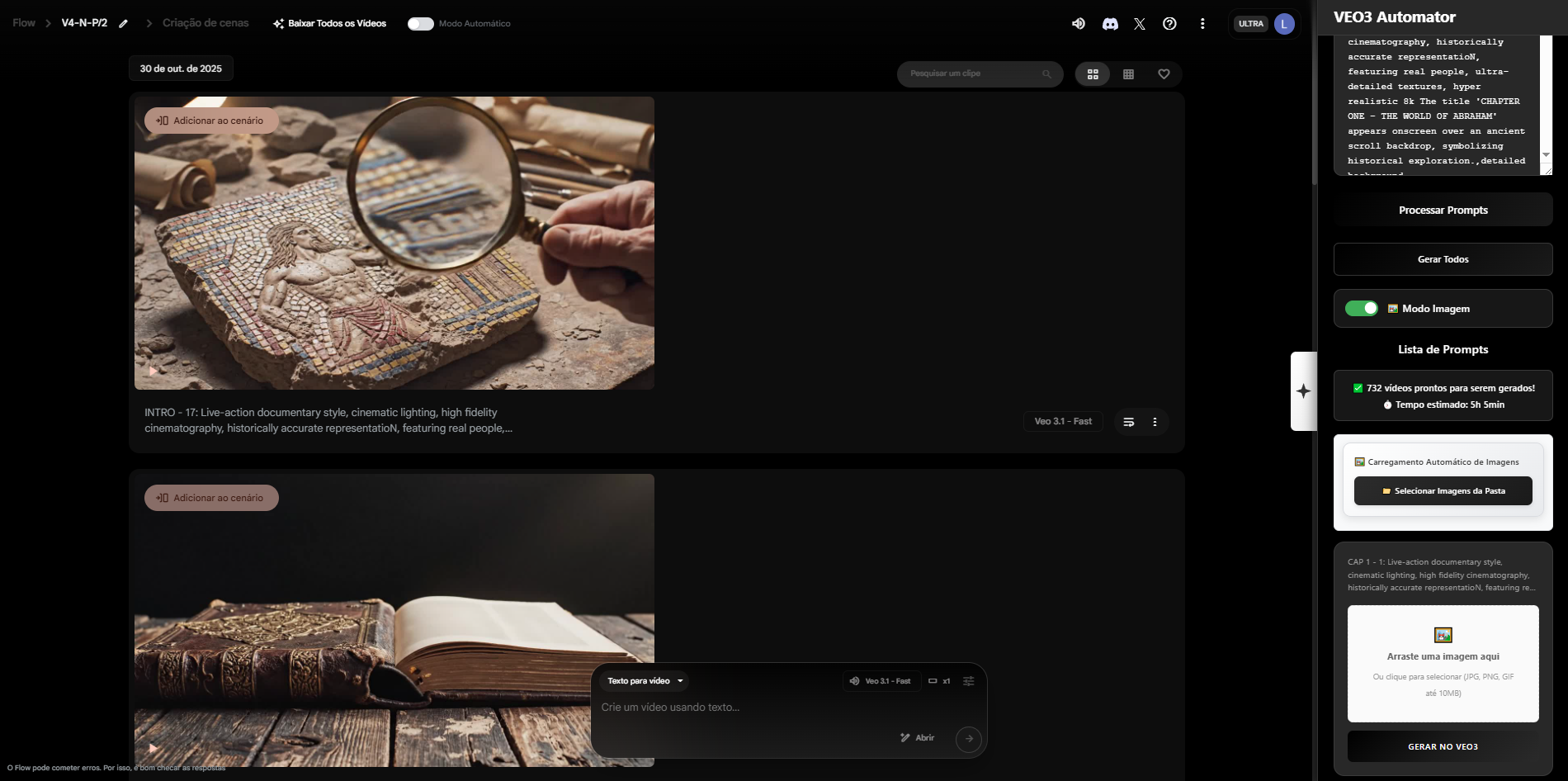Disable the Modo Imagem toggle
1568x781 pixels.
coord(1362,309)
